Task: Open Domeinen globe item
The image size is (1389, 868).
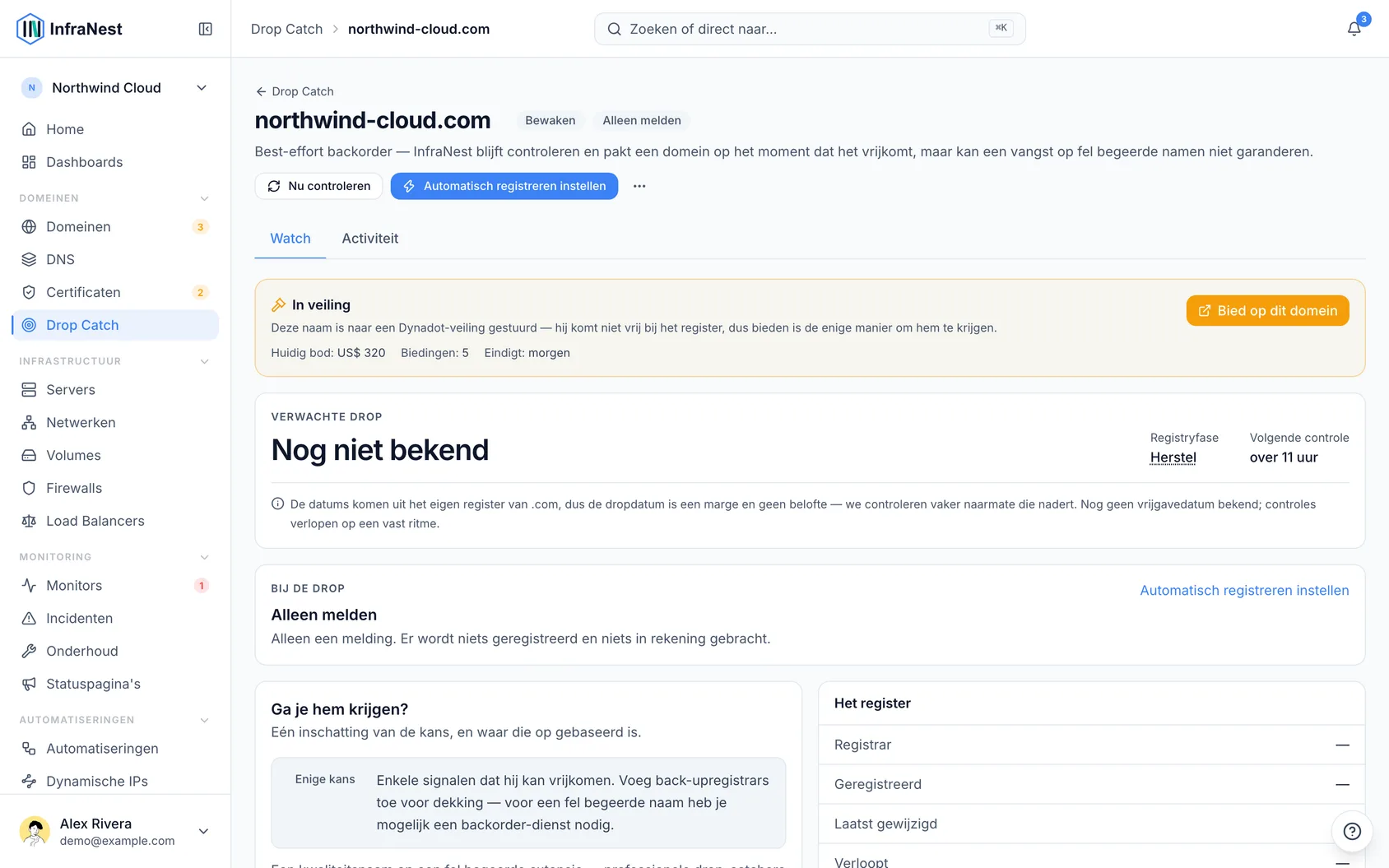Action: click(x=115, y=226)
